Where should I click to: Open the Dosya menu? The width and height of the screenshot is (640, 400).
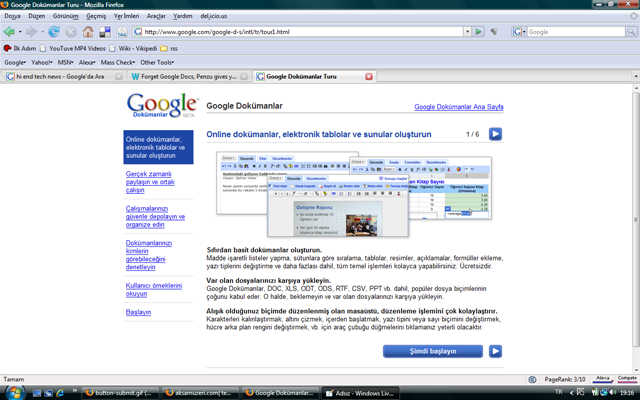click(12, 16)
